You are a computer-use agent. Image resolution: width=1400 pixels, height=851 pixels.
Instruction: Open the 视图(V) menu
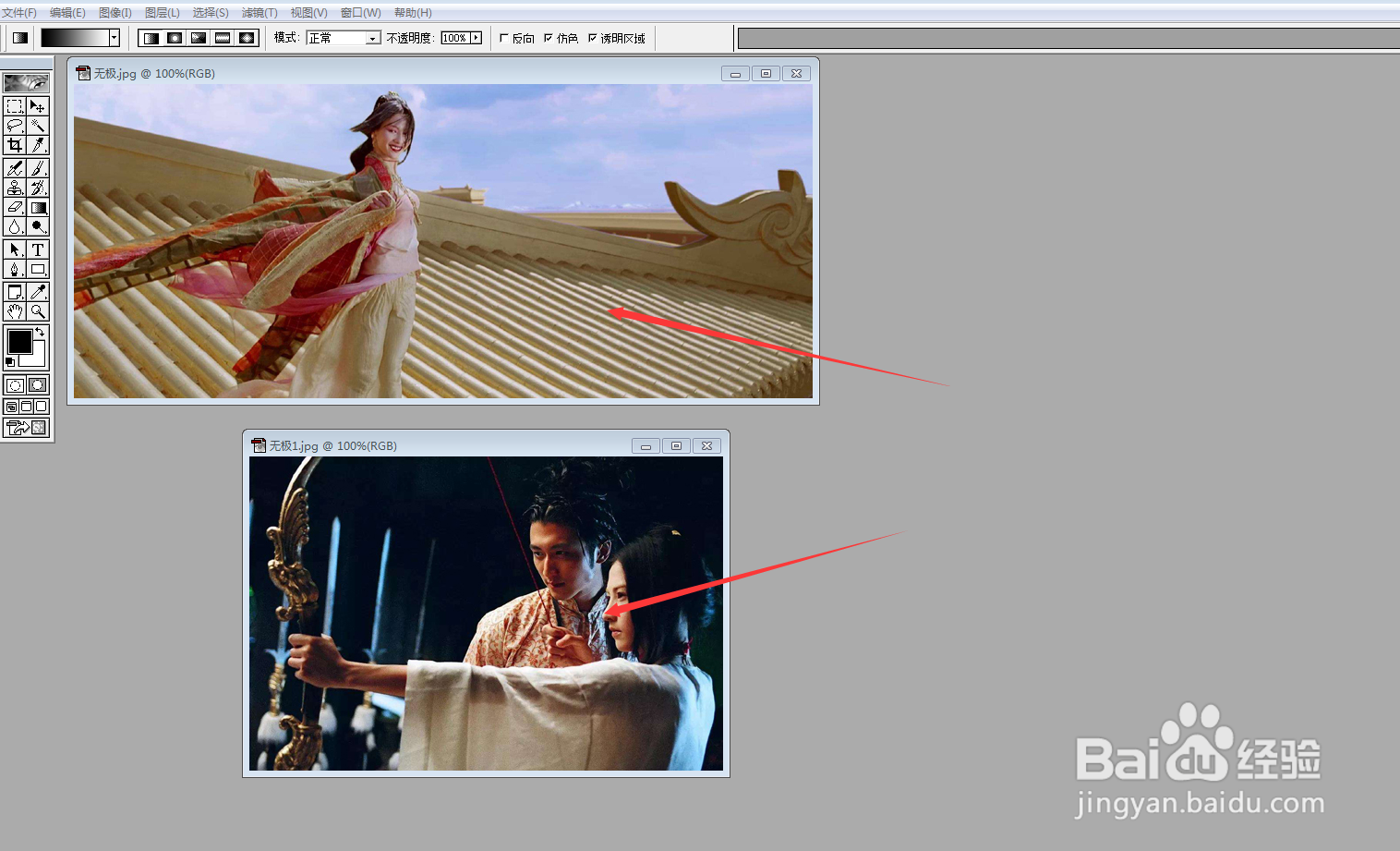coord(309,13)
